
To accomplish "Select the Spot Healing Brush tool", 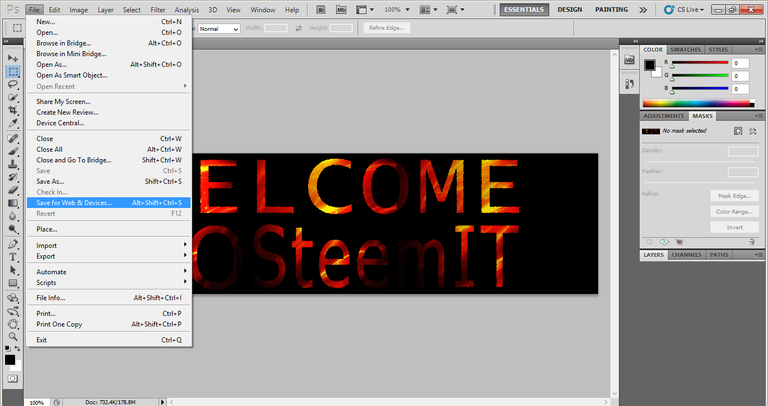I will (x=13, y=138).
